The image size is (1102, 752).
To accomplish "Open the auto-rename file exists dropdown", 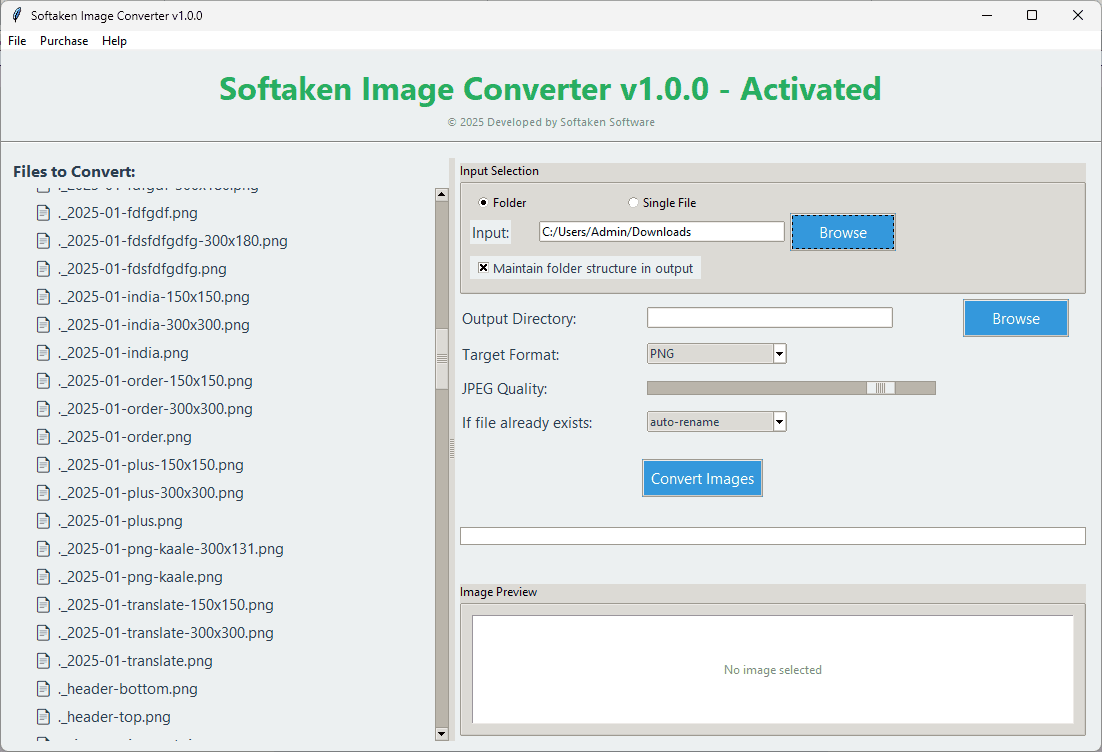I will (779, 422).
